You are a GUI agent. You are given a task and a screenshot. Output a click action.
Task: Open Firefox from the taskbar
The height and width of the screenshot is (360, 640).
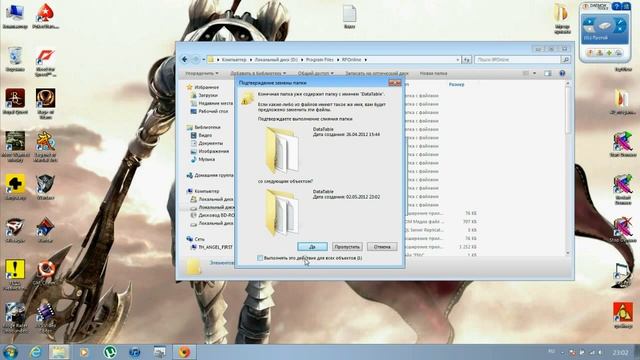point(184,352)
